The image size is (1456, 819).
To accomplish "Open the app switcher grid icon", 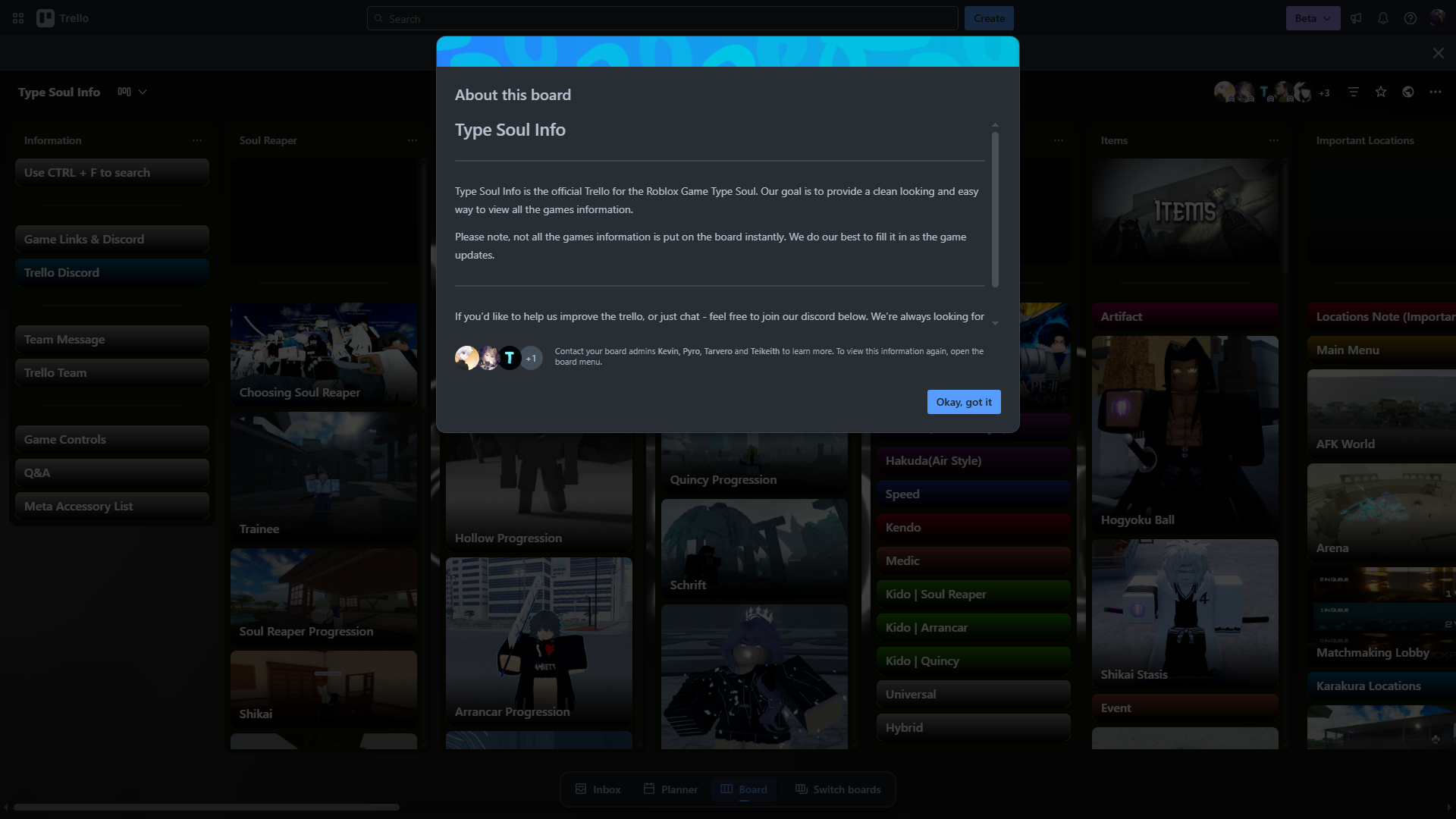I will coord(18,18).
